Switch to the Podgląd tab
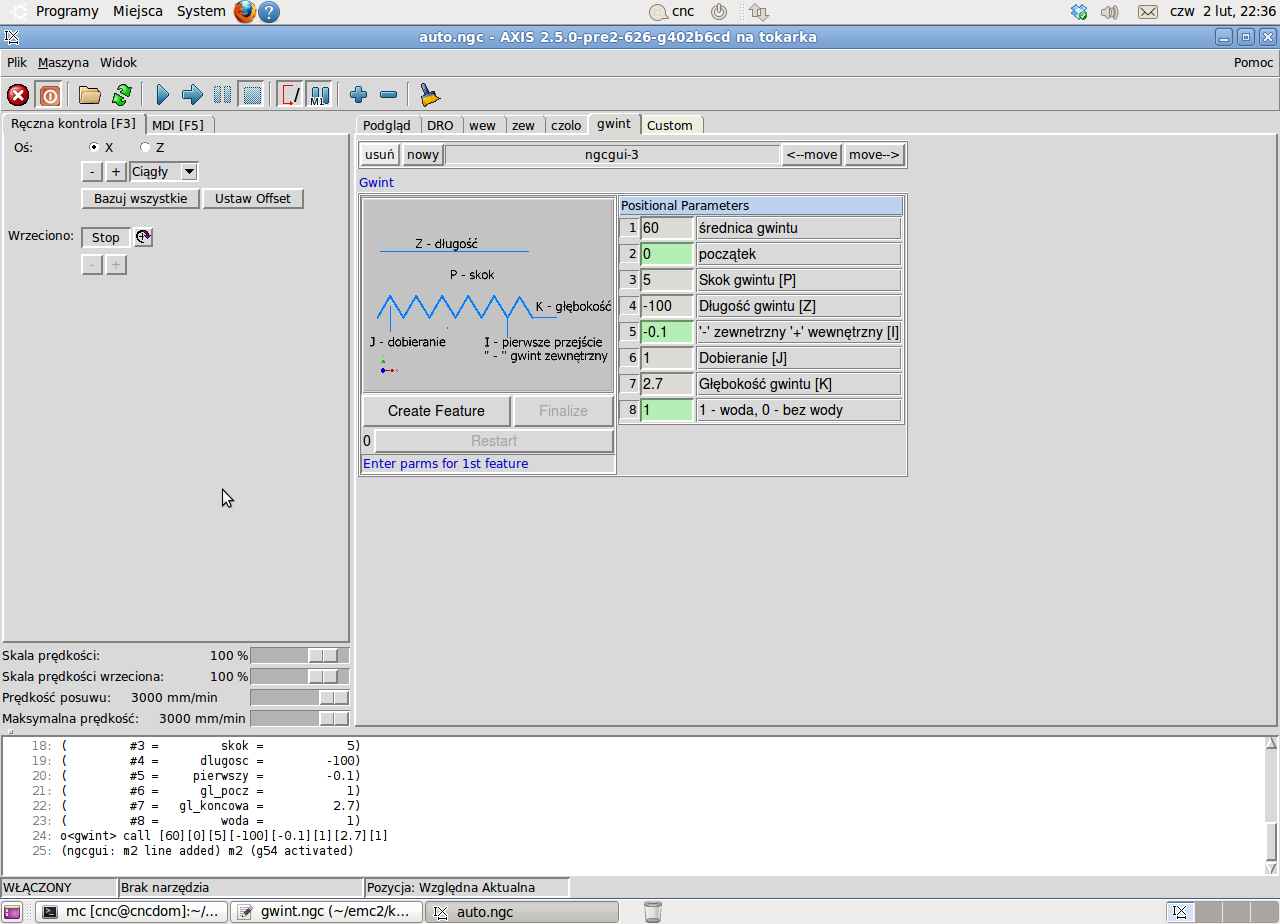This screenshot has height=924, width=1280. pos(387,125)
